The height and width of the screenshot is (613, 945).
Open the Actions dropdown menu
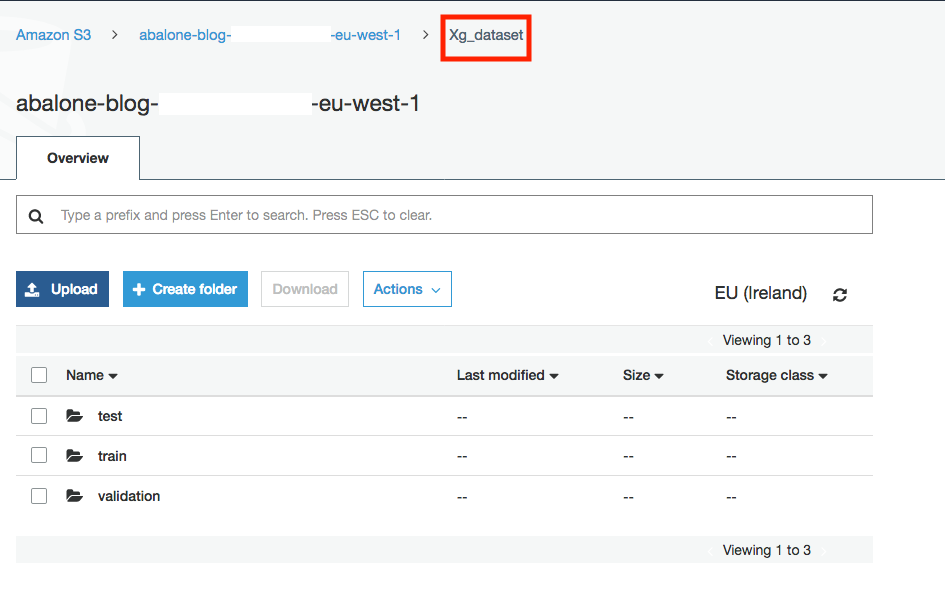[407, 289]
